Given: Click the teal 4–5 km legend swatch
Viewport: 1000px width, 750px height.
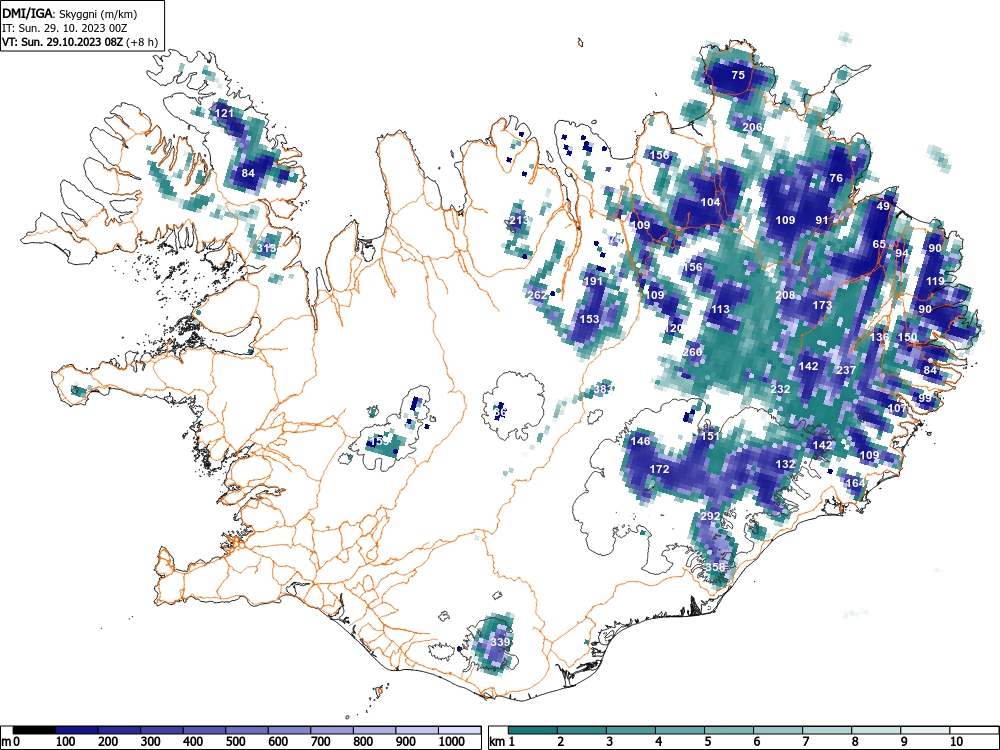Looking at the screenshot, I should (x=680, y=730).
